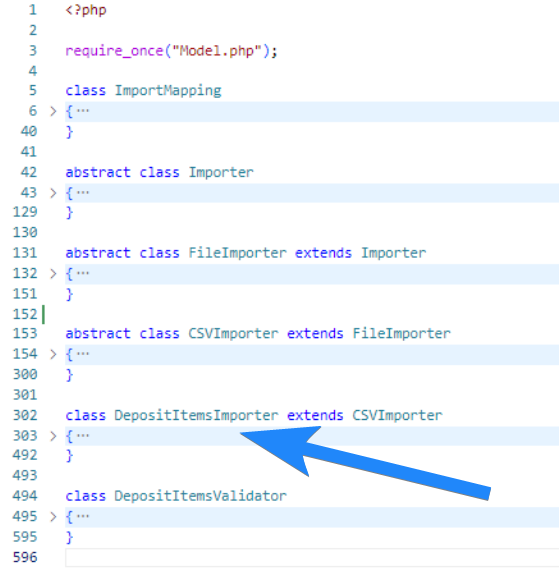This screenshot has height=587, width=559.
Task: Click the "Model.php" string literal
Action: point(216,51)
